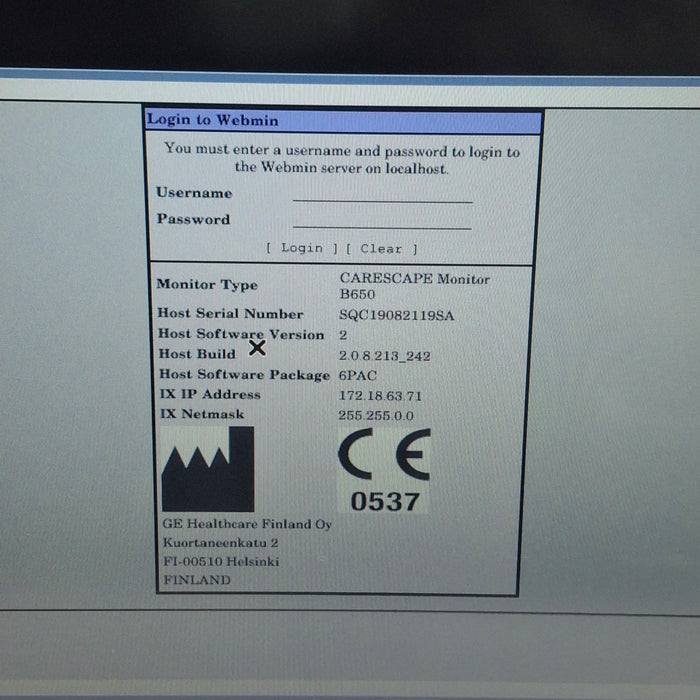Click the 0537 notified body number
This screenshot has height=700, width=700.
[x=385, y=501]
